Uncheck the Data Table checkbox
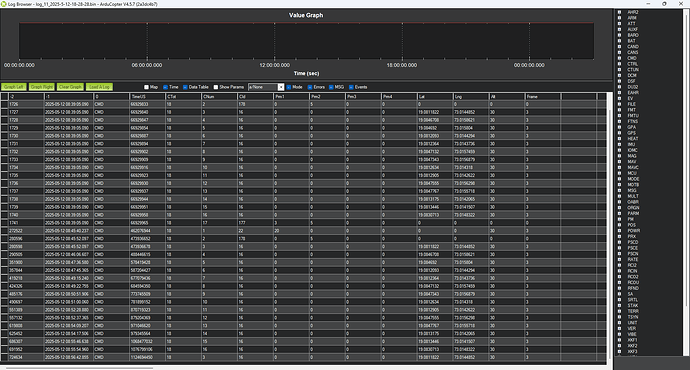Image resolution: width=690 pixels, height=370 pixels. [185, 87]
